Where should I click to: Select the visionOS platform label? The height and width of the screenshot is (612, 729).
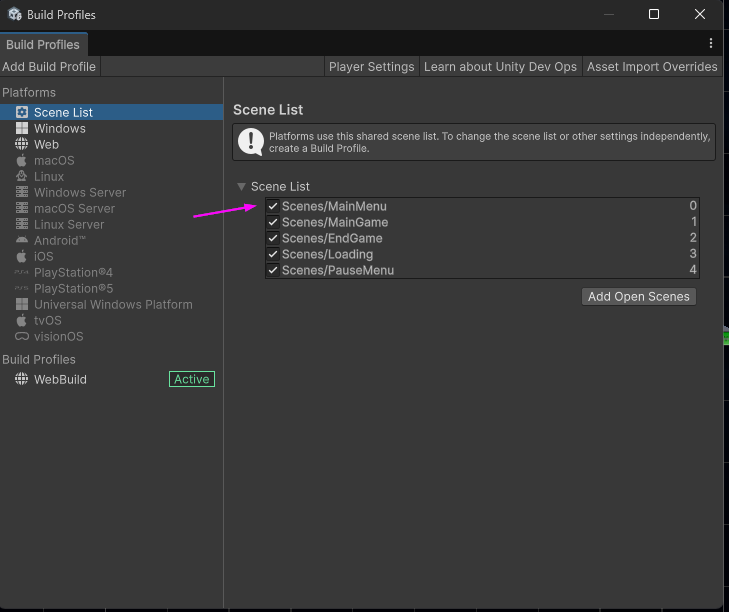pyautogui.click(x=59, y=336)
